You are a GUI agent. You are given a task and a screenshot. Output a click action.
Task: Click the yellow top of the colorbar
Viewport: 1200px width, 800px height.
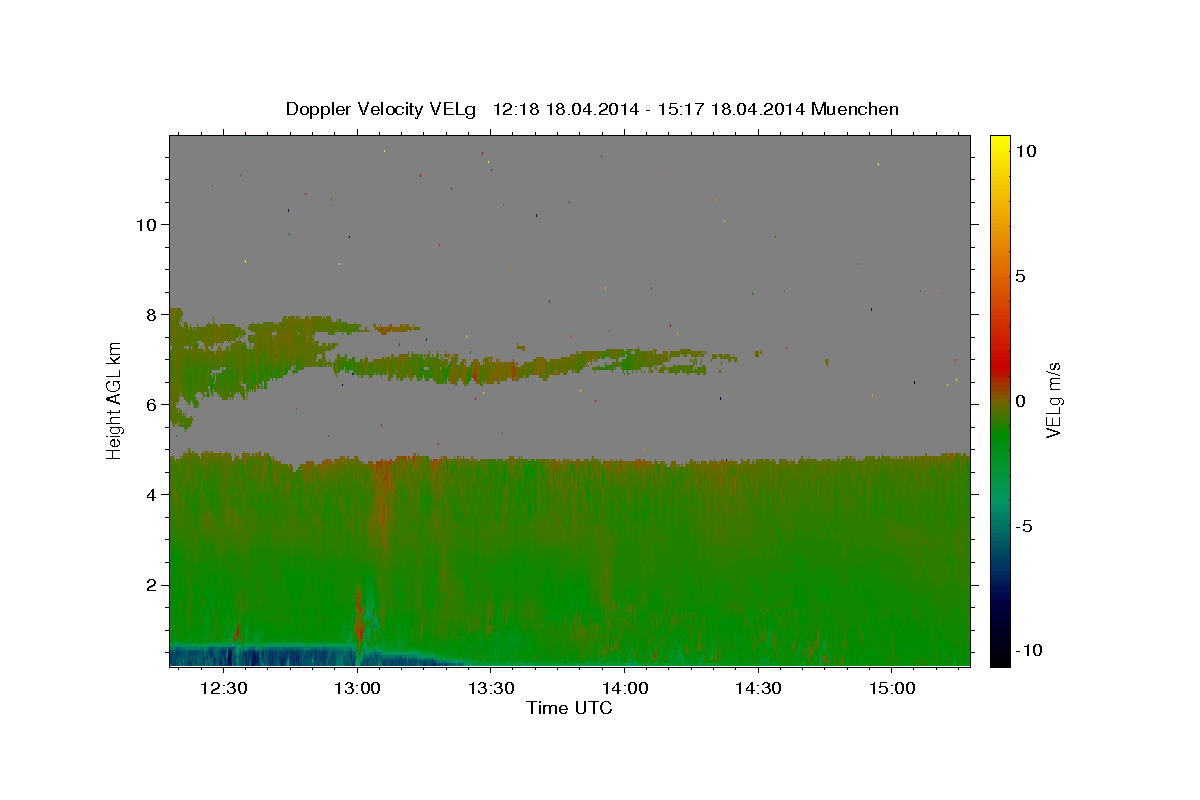[x=1000, y=145]
